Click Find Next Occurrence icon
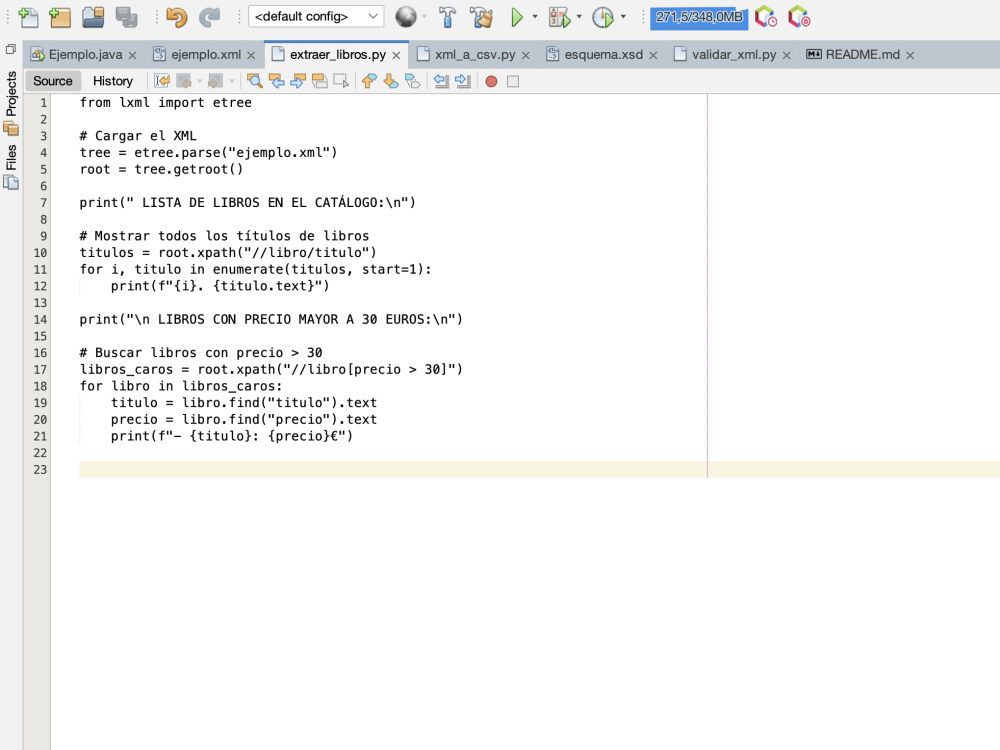Screen dimensions: 1000x750 click(298, 81)
